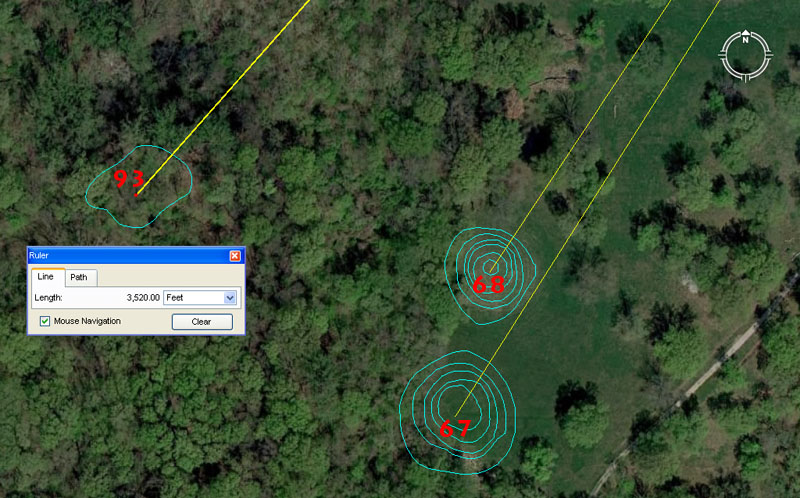Click the Length label in Ruler
Viewport: 800px width, 498px height.
(49, 297)
